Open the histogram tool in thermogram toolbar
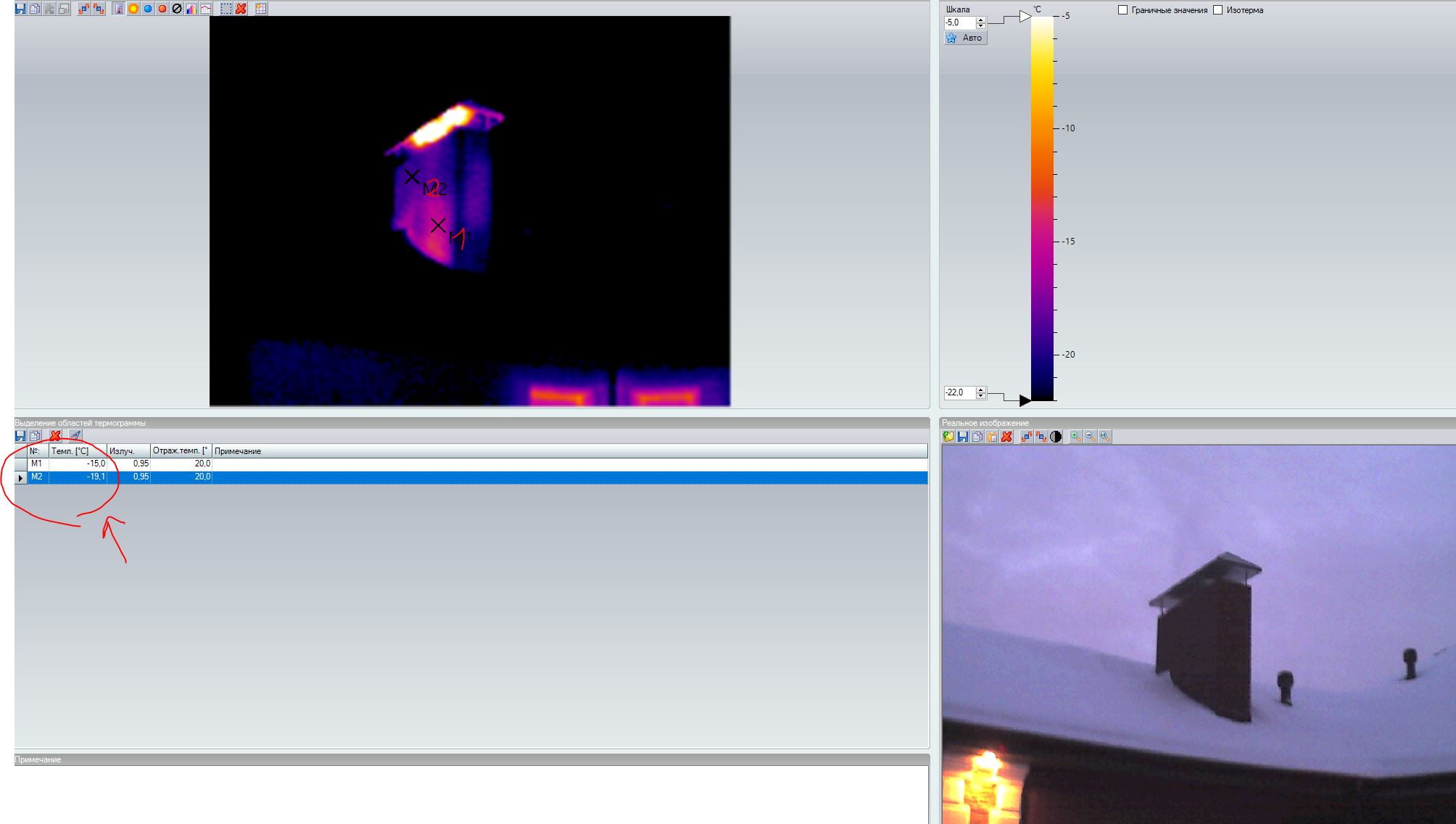Screen dimensions: 1456x824 191,9
